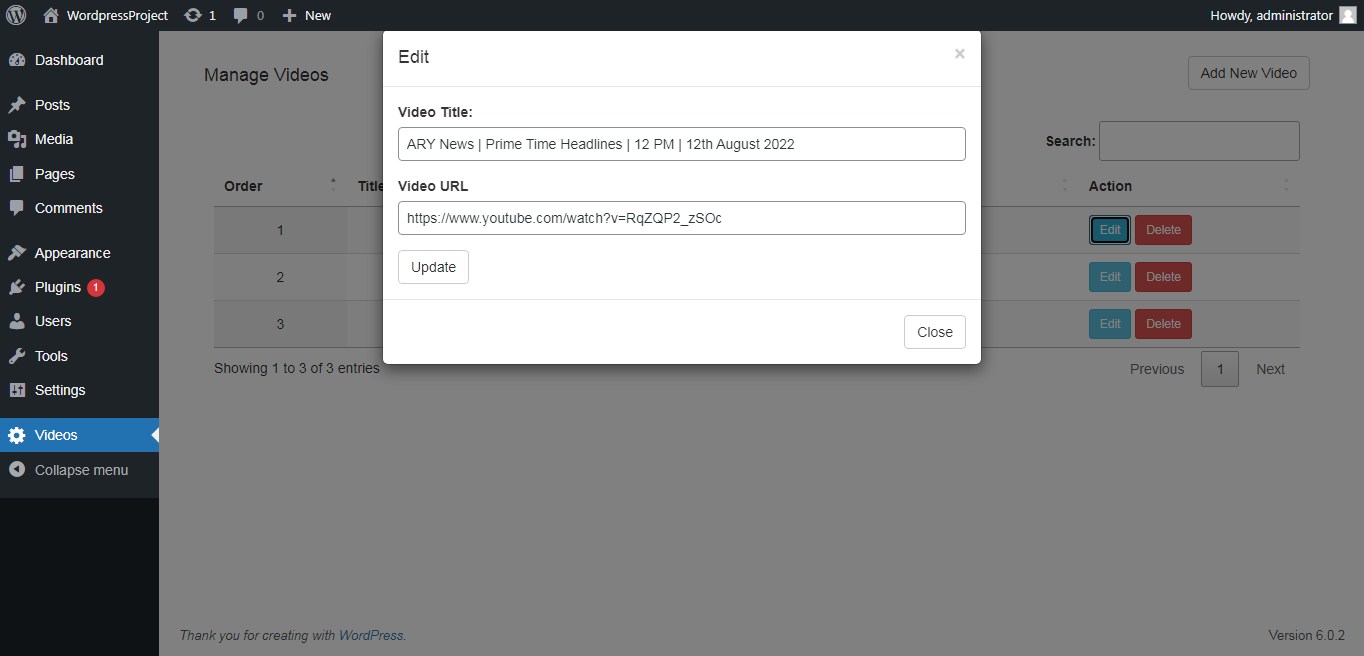This screenshot has width=1364, height=656.
Task: Click the WordPress logo icon
Action: pos(16,15)
